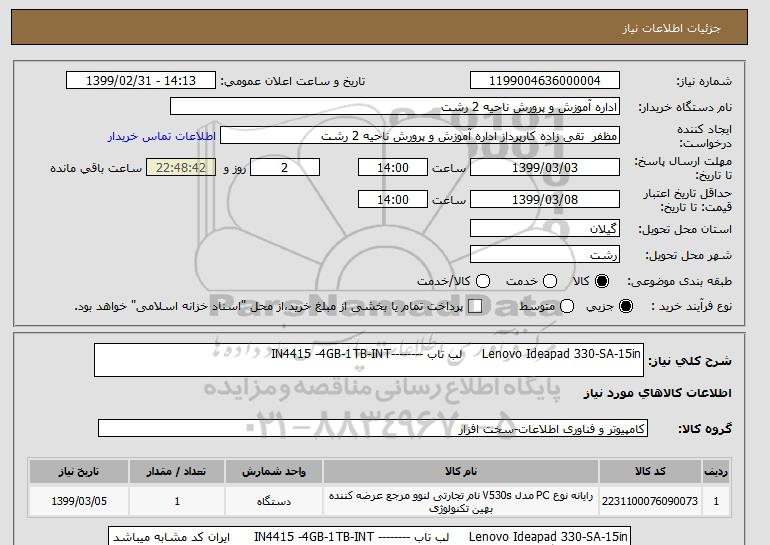Click the response deadline date 1399/03/03
This screenshot has width=770, height=545.
pos(545,167)
